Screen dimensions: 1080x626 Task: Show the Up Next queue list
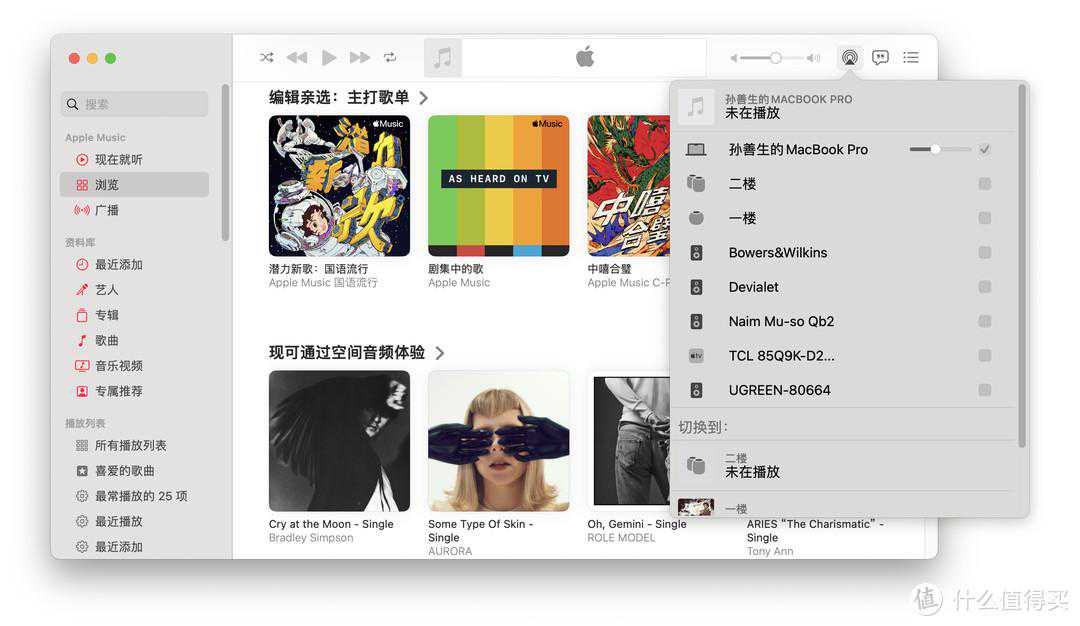[x=911, y=58]
